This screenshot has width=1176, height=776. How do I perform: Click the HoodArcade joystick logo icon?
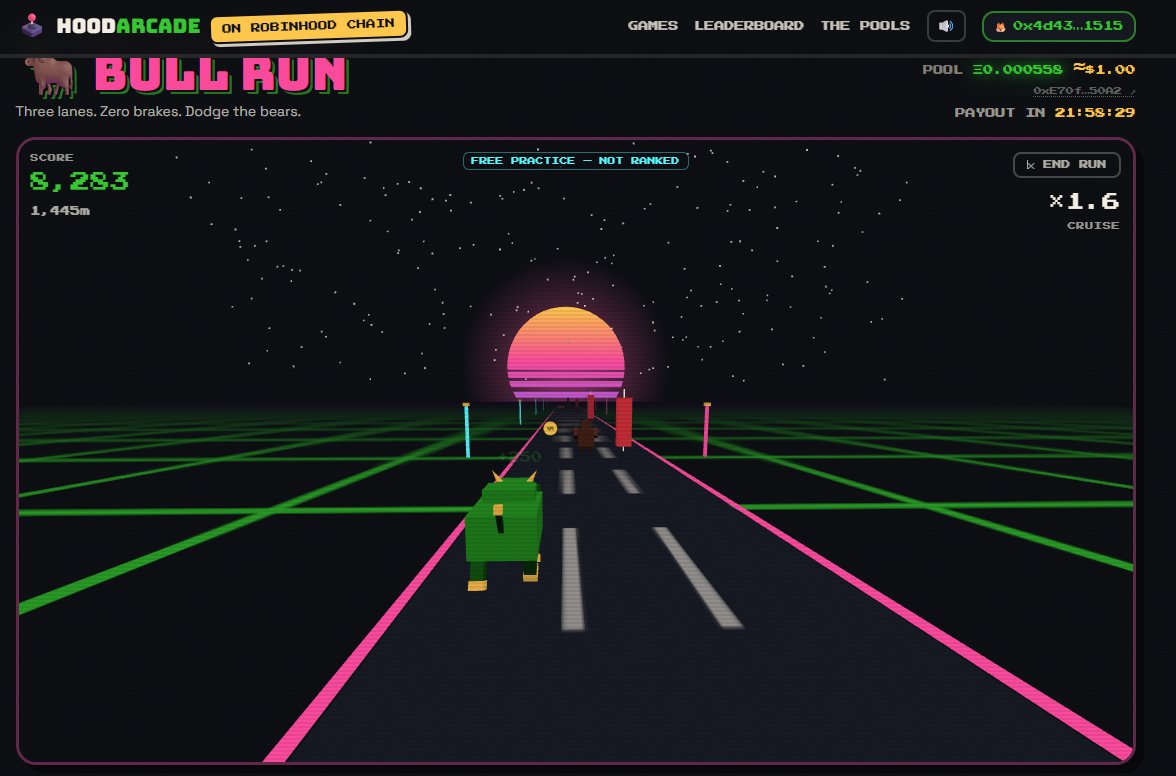click(32, 25)
